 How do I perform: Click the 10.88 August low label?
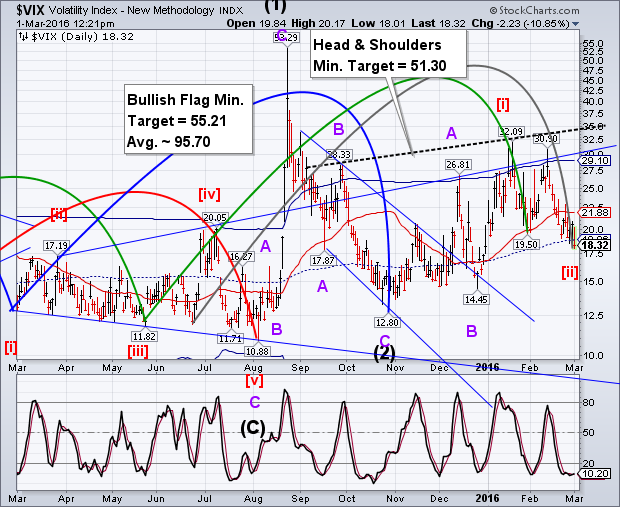click(258, 350)
